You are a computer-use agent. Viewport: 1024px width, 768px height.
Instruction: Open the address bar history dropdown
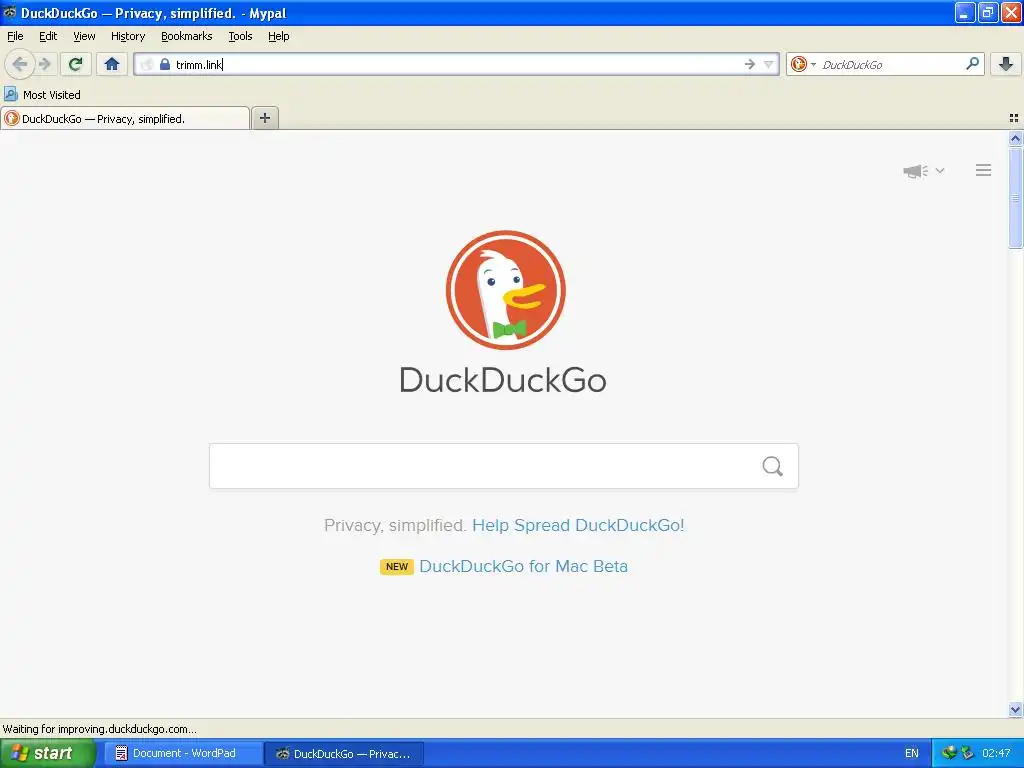[769, 64]
